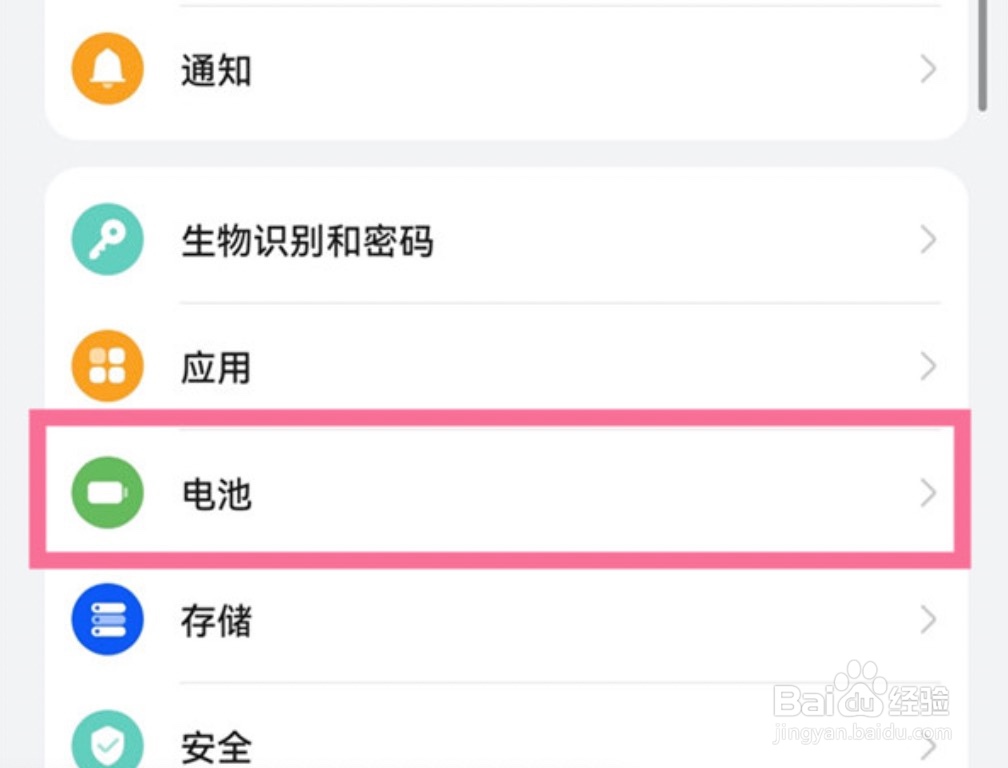Tap the battery icon inside pink highlight box
Image resolution: width=1008 pixels, height=768 pixels.
[107, 493]
